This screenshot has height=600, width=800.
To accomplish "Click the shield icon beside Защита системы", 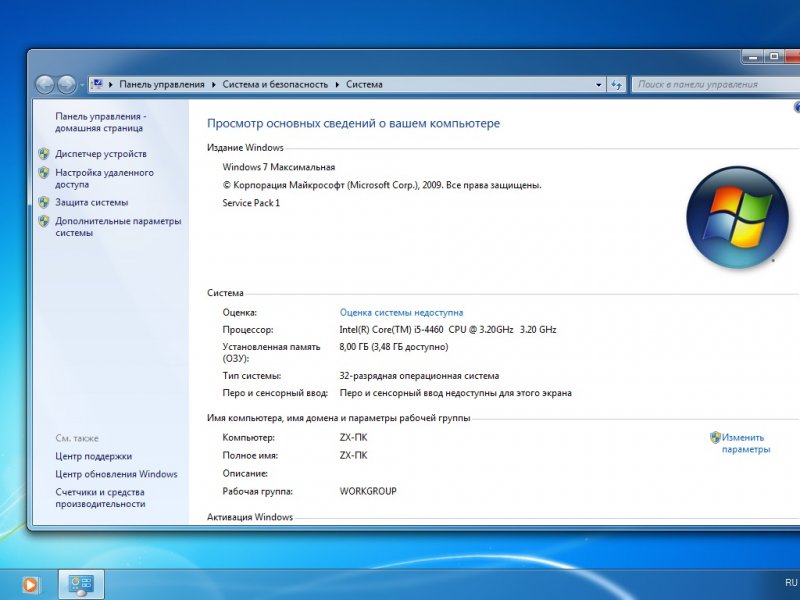I will (44, 202).
